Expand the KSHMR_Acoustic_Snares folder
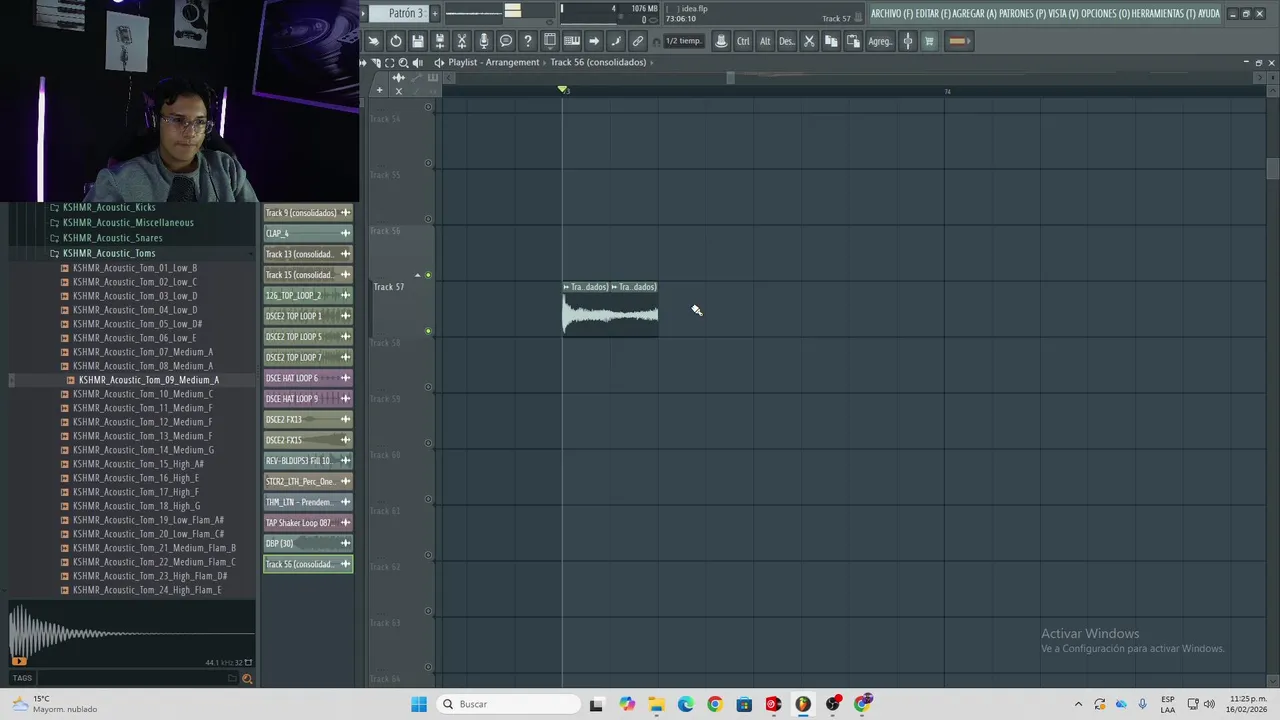The height and width of the screenshot is (720, 1280). 112,238
